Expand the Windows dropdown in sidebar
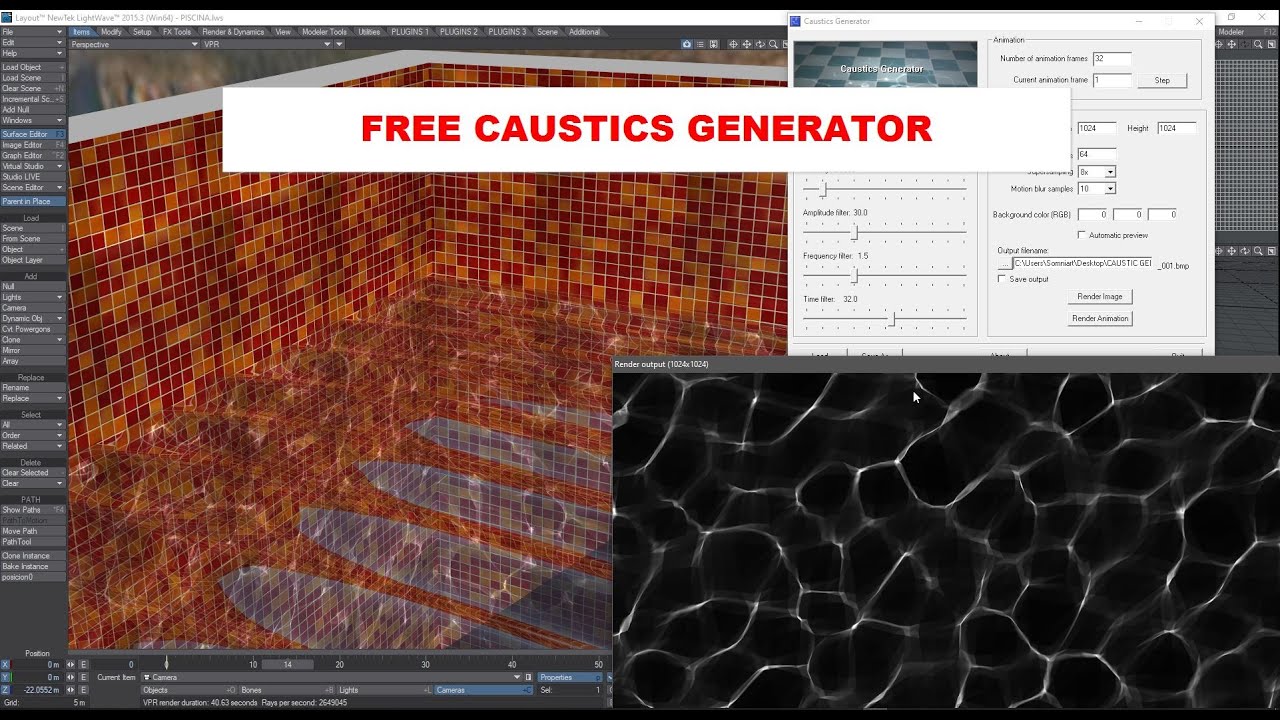This screenshot has width=1280, height=720. [33, 120]
